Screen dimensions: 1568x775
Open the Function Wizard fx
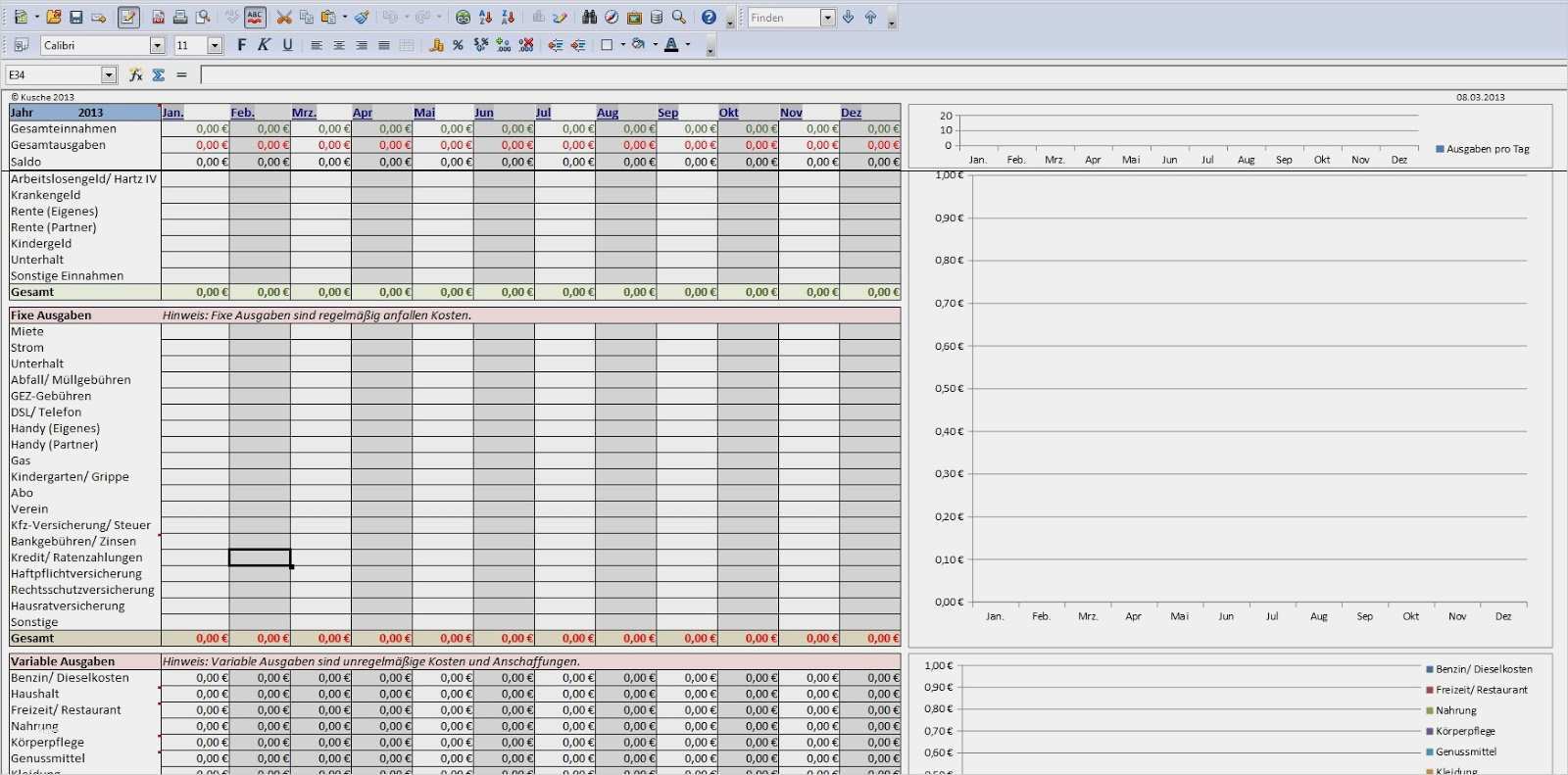tap(136, 74)
